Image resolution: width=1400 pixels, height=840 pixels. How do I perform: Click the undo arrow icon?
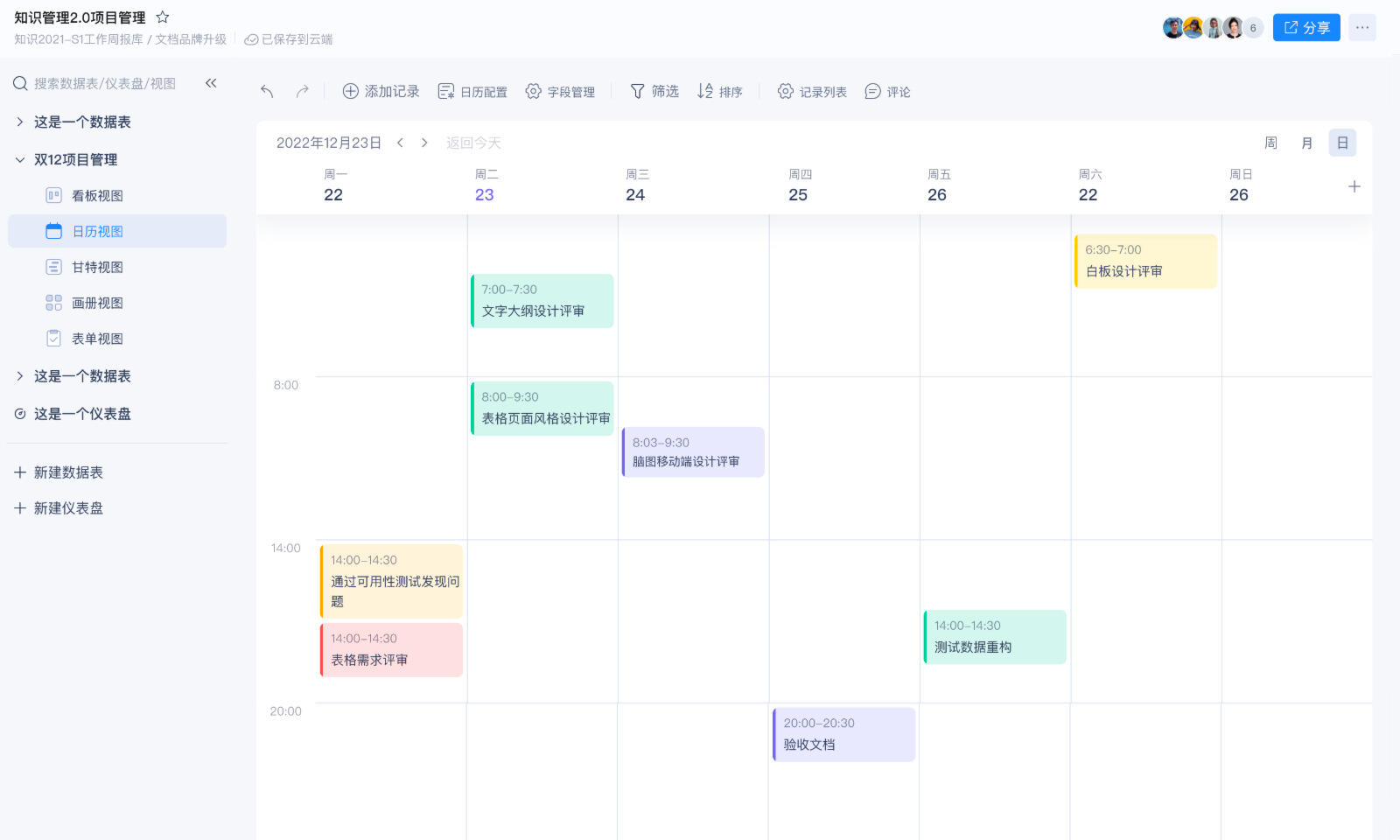click(268, 91)
